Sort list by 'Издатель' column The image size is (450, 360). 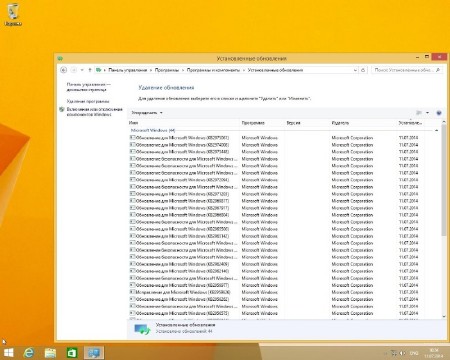coord(363,123)
